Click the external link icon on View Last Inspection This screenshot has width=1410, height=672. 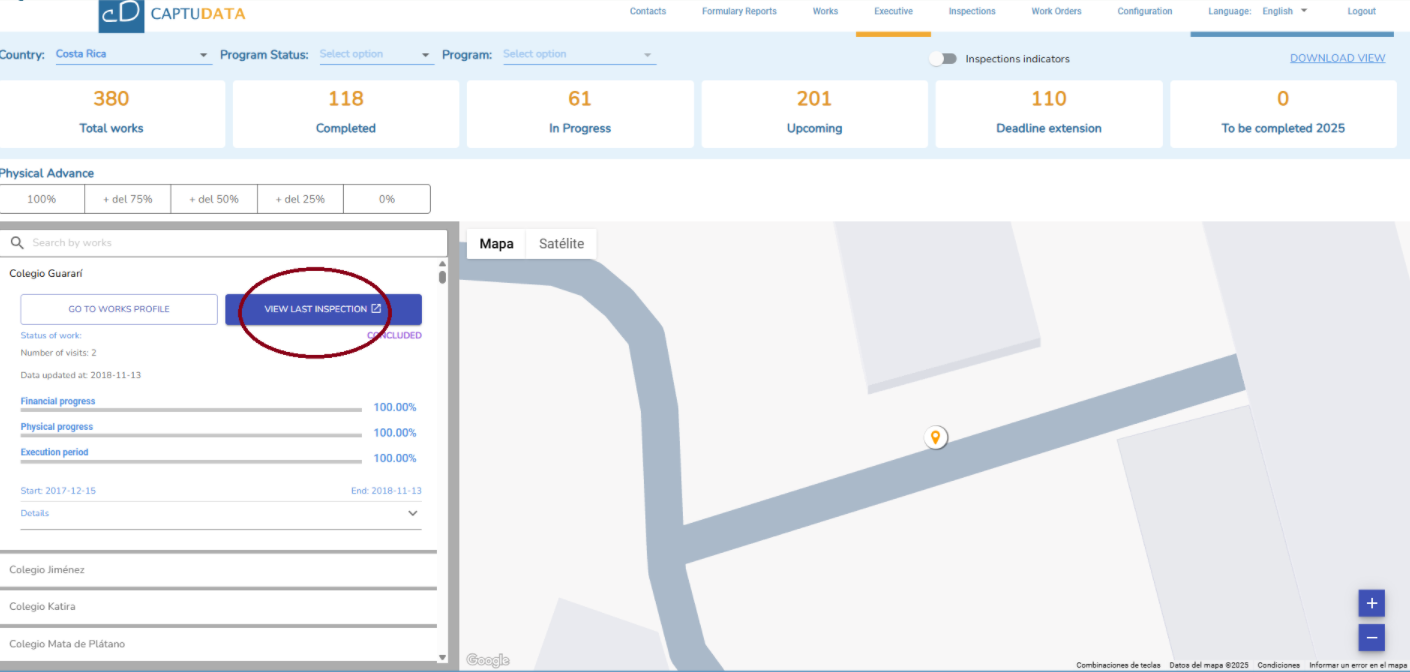point(376,309)
